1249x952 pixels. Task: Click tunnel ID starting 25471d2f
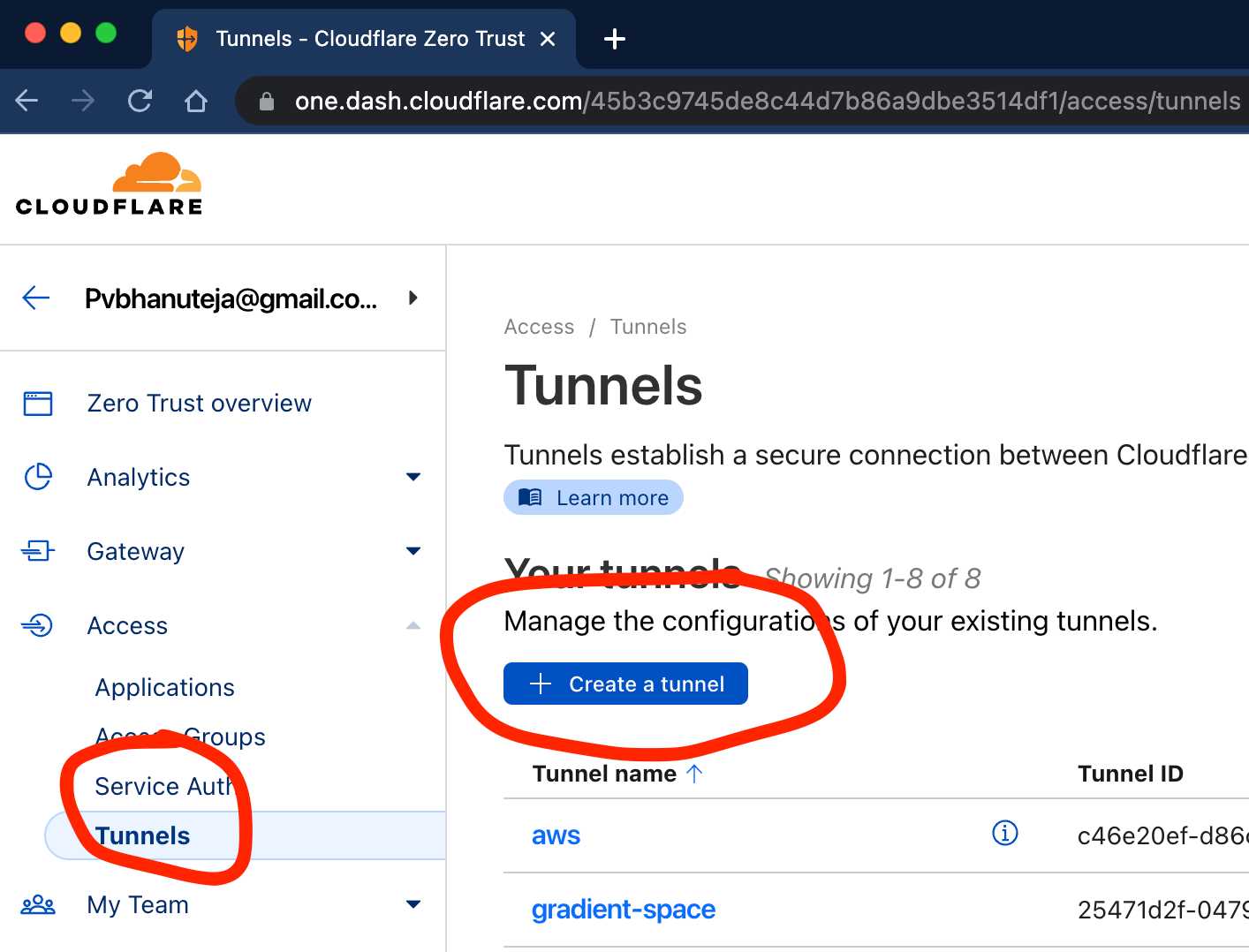tap(1162, 910)
